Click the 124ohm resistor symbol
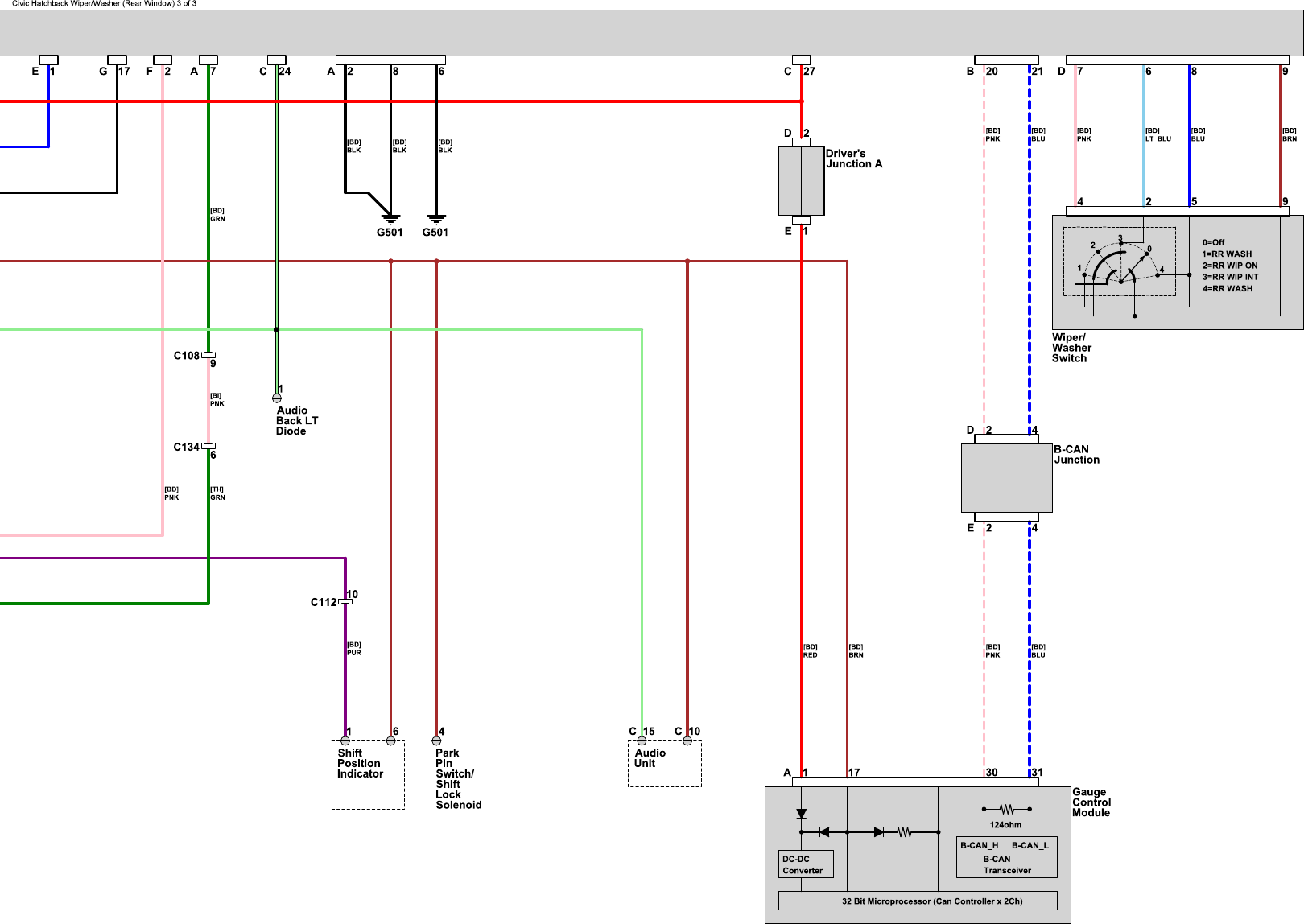The width and height of the screenshot is (1304, 924). [1006, 809]
